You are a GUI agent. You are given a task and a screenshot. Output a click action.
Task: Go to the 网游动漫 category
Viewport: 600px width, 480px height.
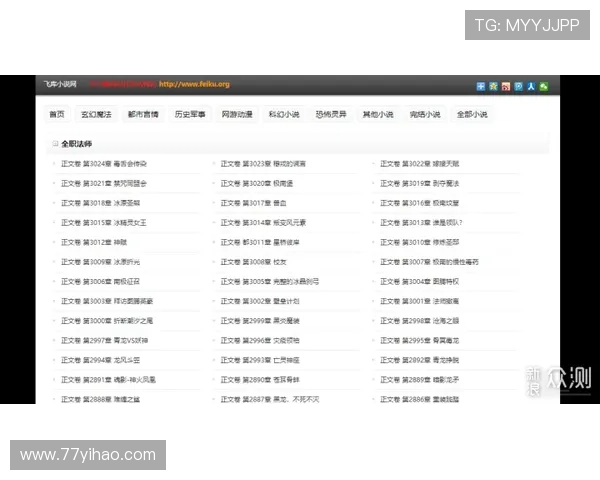point(237,114)
